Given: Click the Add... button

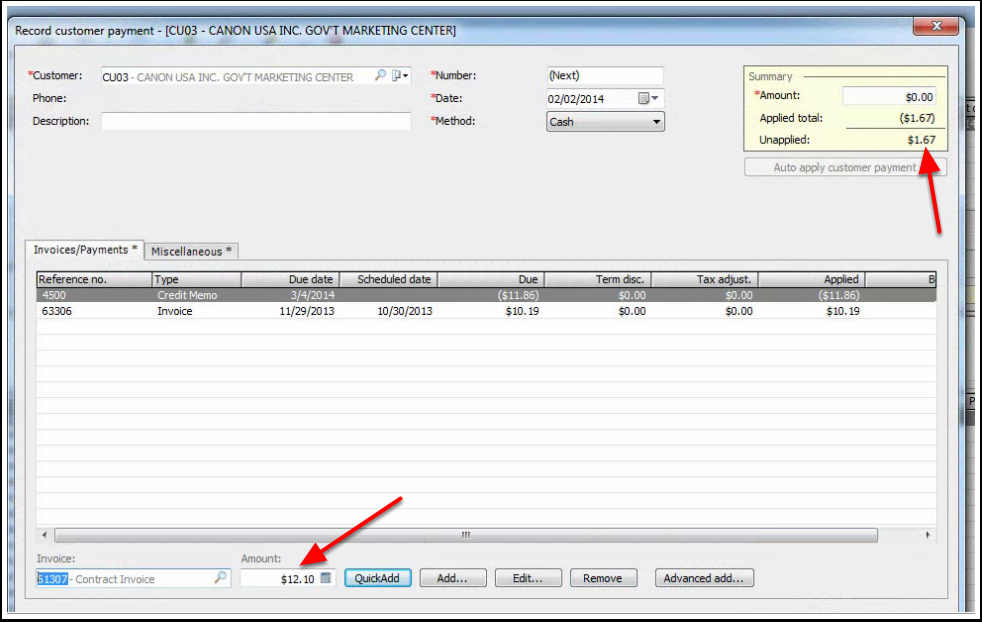Looking at the screenshot, I should pos(452,578).
